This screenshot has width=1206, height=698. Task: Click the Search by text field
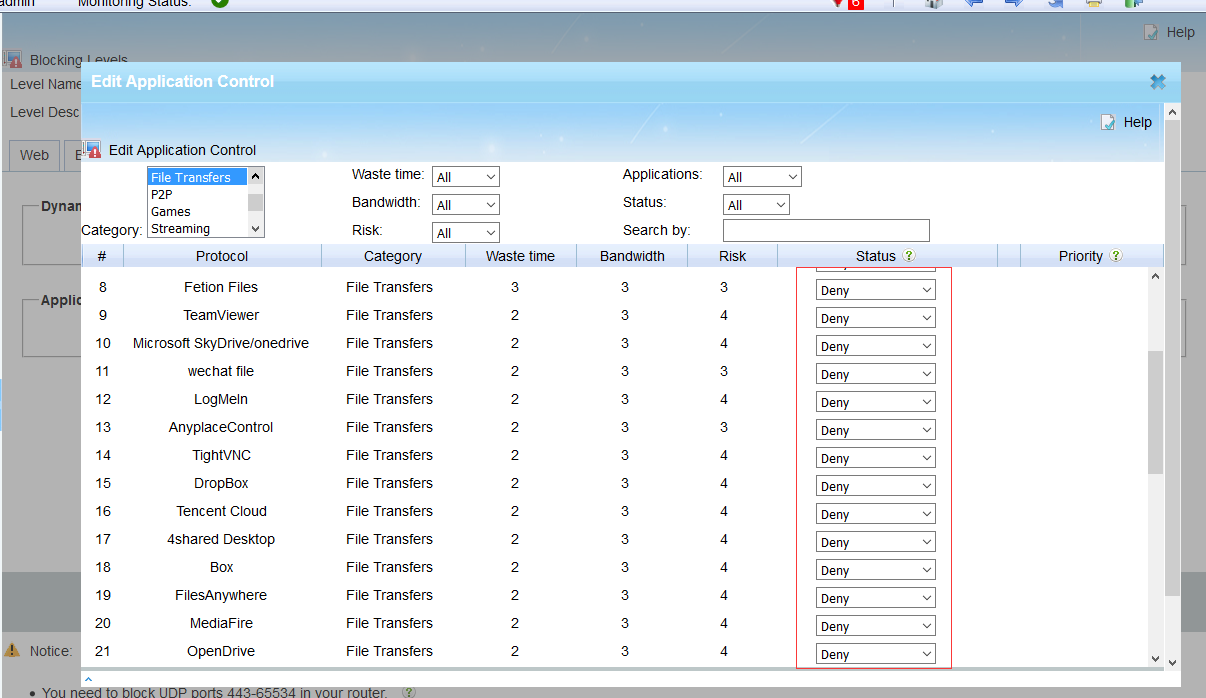pyautogui.click(x=826, y=231)
